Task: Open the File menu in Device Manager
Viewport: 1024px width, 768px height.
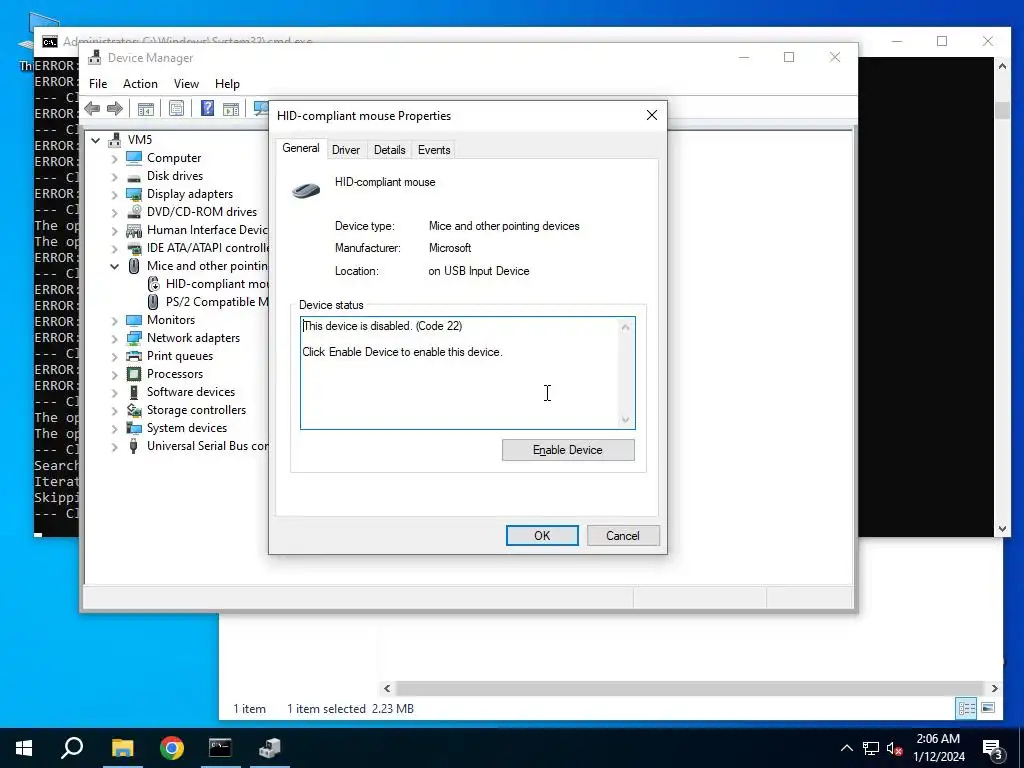Action: [x=98, y=84]
